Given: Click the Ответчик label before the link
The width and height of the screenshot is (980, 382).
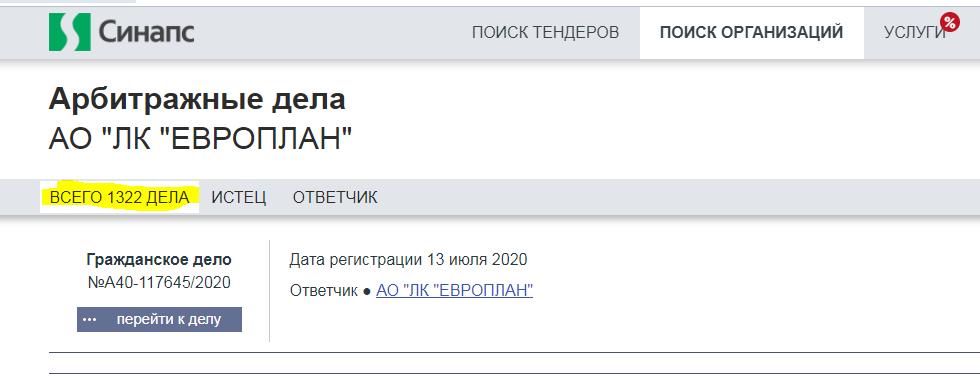Looking at the screenshot, I should (x=323, y=291).
